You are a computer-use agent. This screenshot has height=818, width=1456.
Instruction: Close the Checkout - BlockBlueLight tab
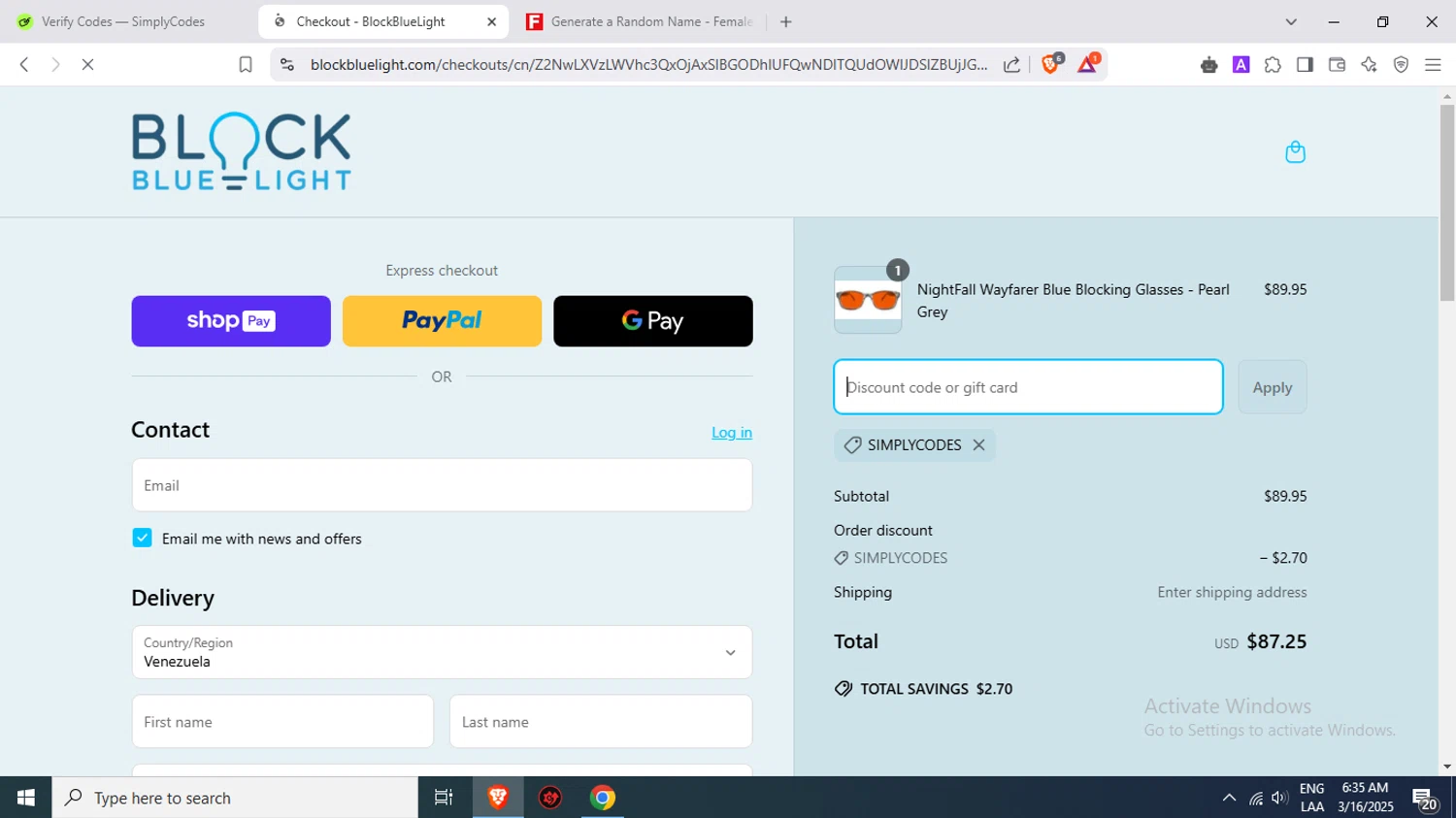491,21
